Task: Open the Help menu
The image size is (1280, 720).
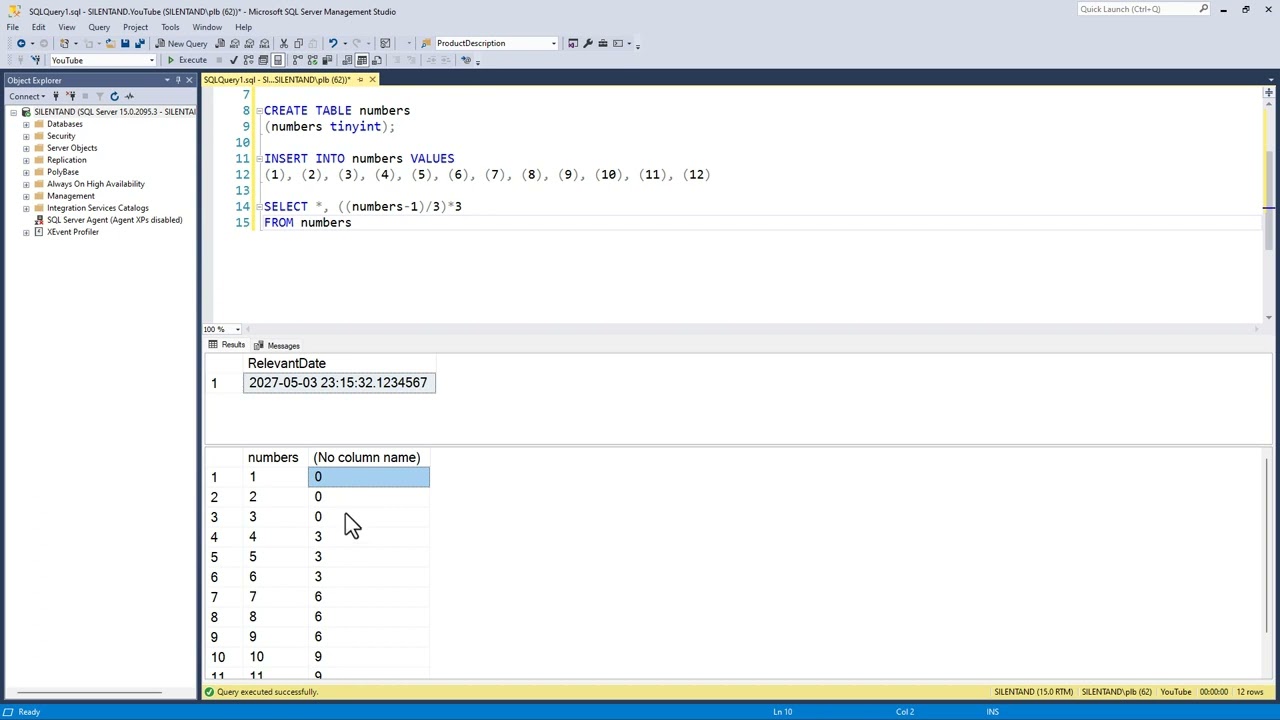Action: tap(243, 27)
